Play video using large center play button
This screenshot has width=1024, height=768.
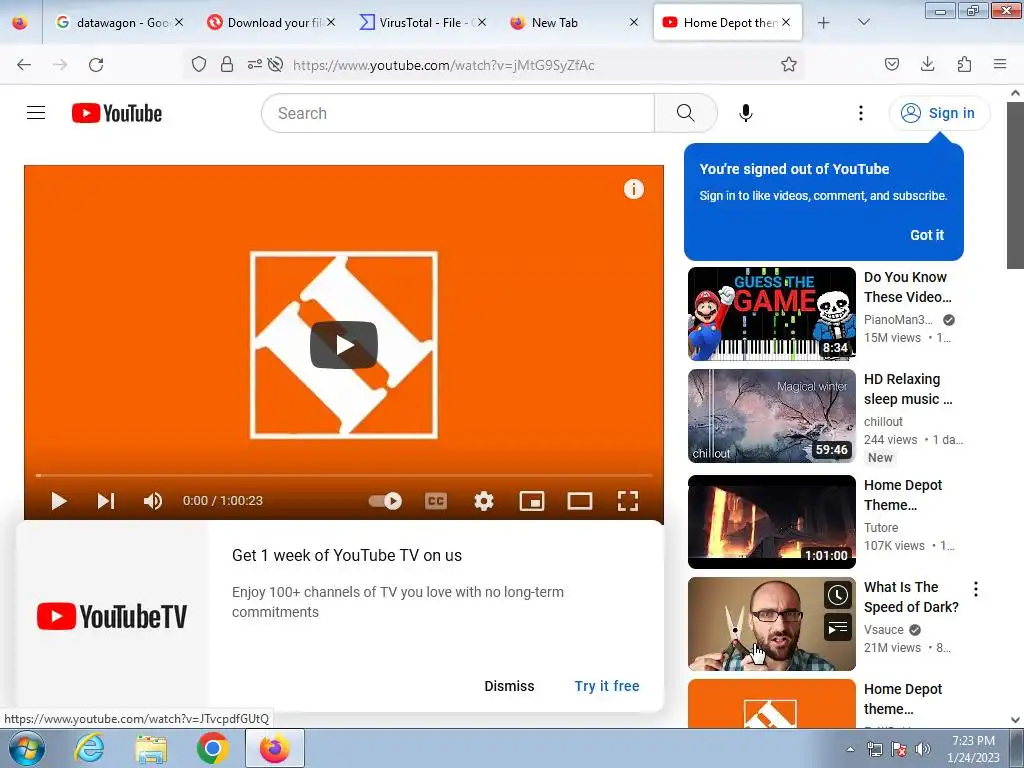point(344,345)
